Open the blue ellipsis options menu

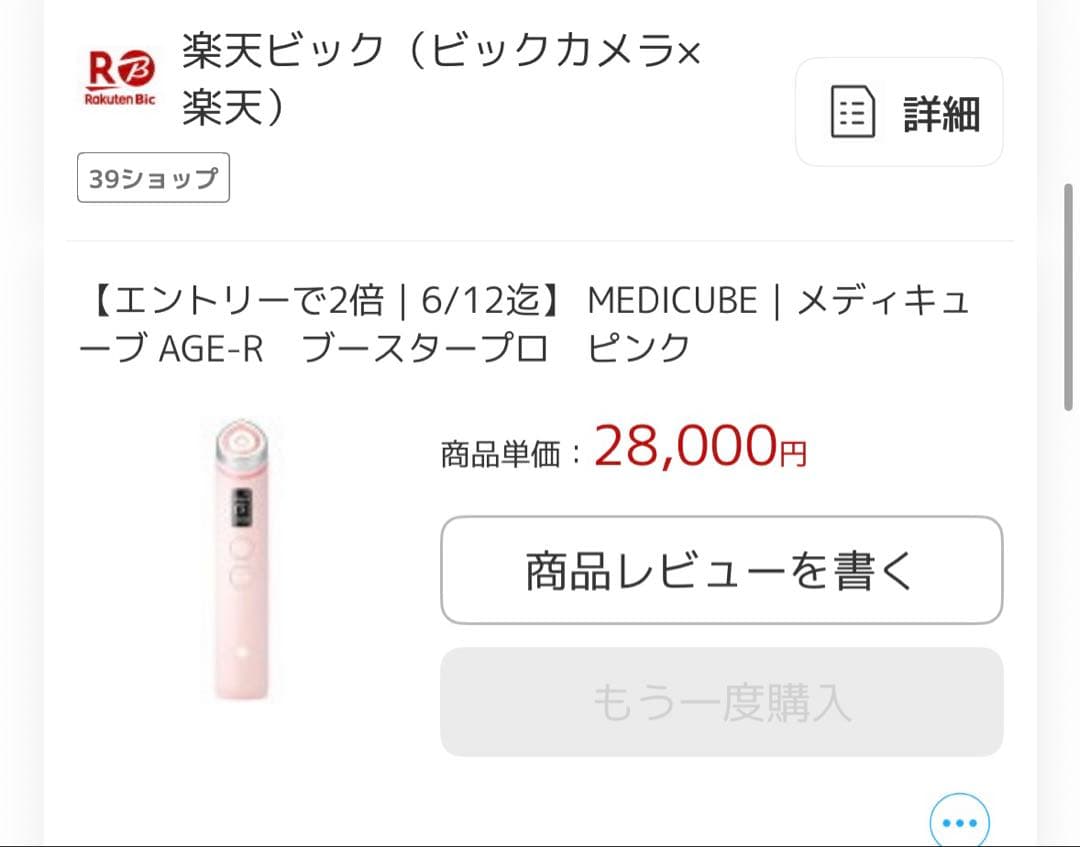(958, 821)
